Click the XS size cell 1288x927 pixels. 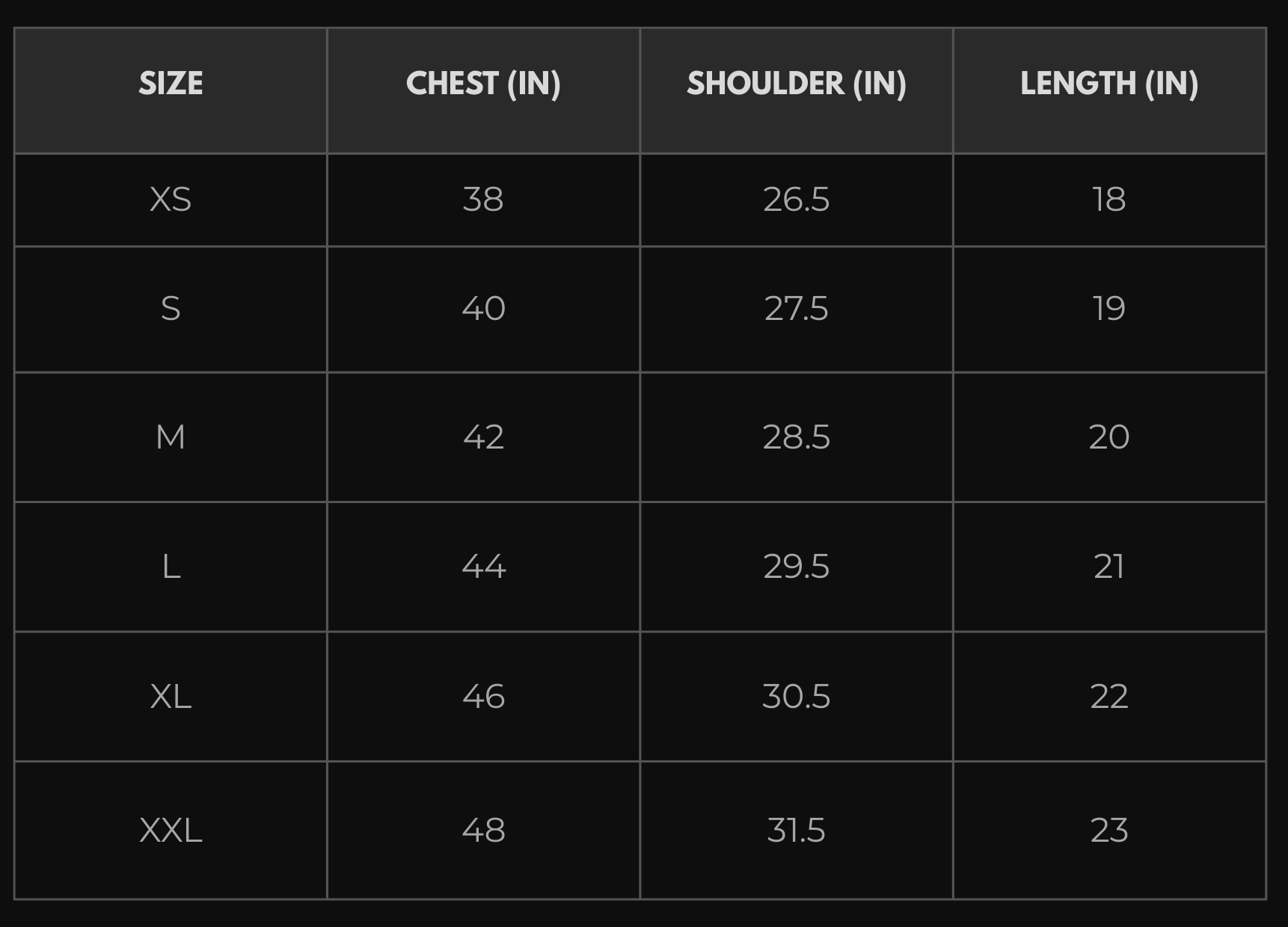171,200
